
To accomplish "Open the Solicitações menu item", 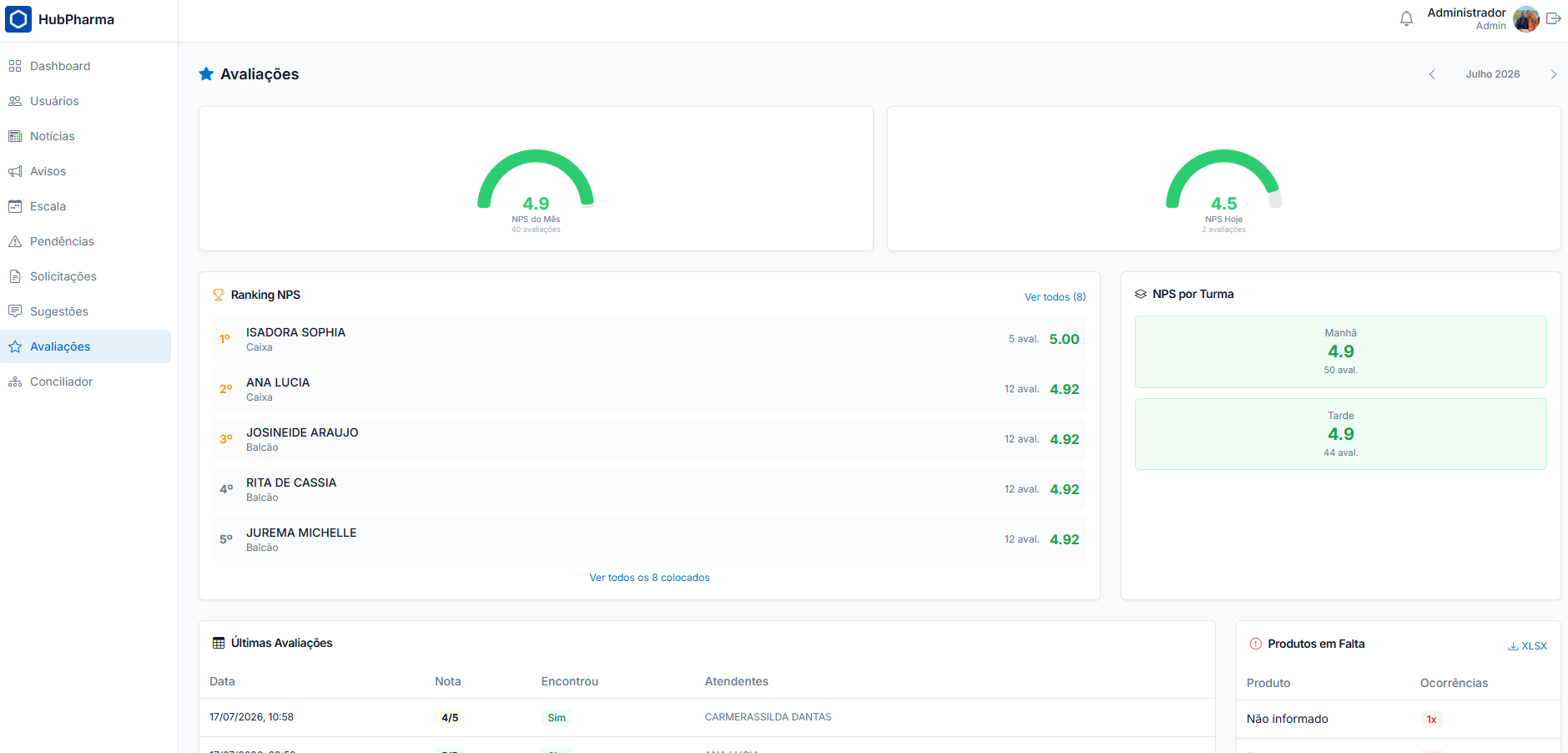I will [x=87, y=276].
